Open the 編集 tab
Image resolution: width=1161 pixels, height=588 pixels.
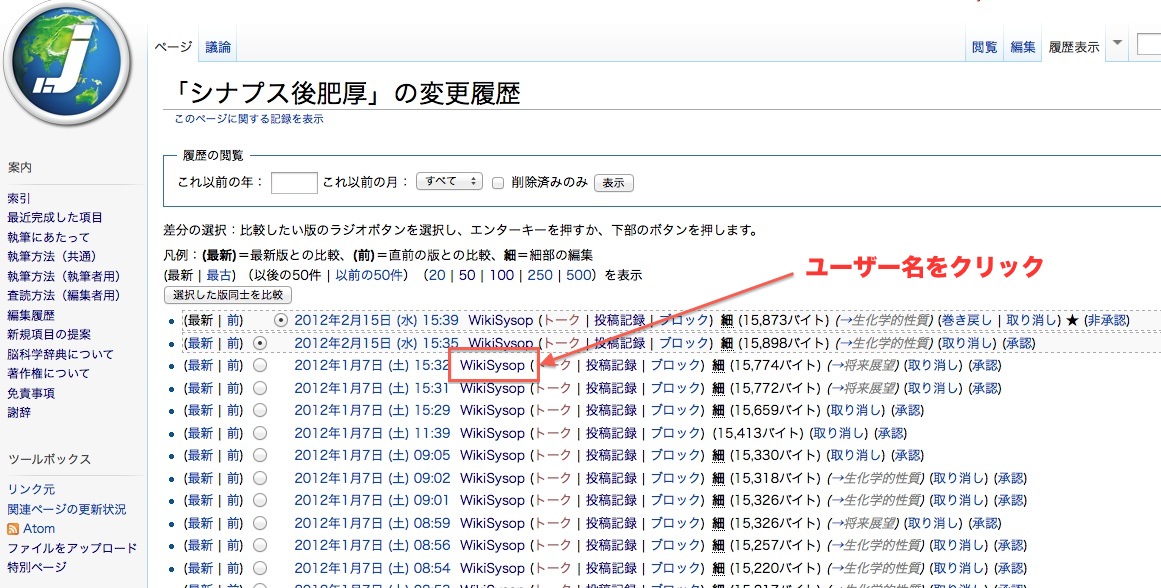(1022, 47)
